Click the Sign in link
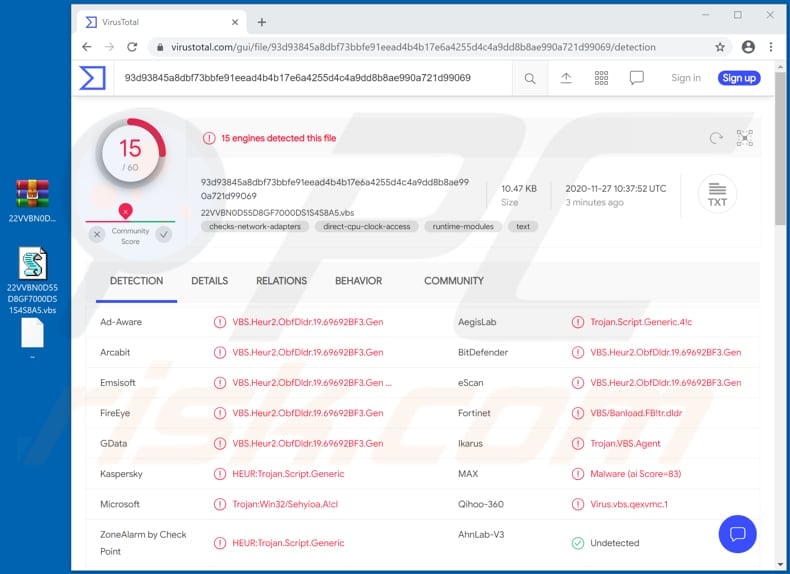Viewport: 790px width, 574px height. (x=686, y=78)
